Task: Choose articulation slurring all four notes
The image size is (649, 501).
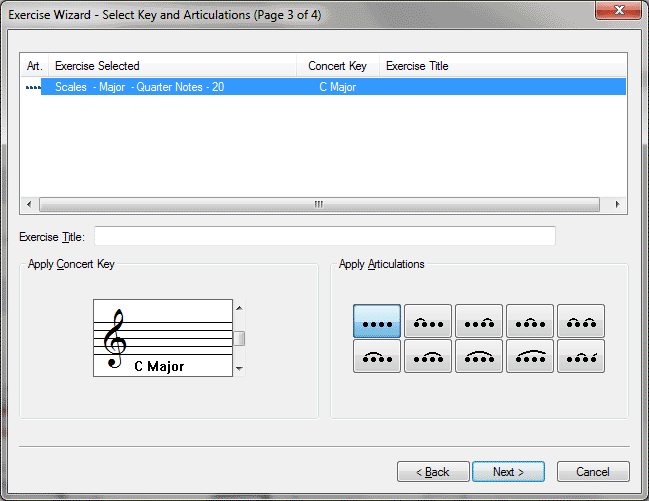Action: tap(479, 356)
